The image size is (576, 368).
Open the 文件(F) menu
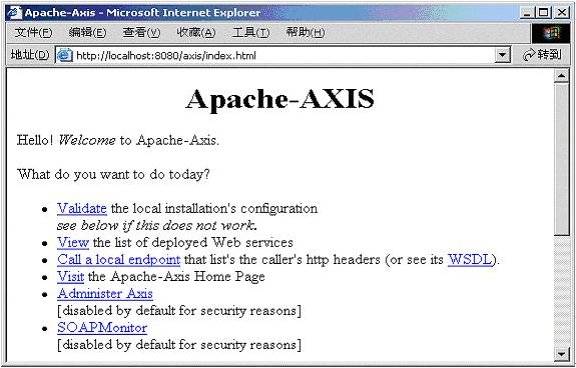tap(33, 33)
